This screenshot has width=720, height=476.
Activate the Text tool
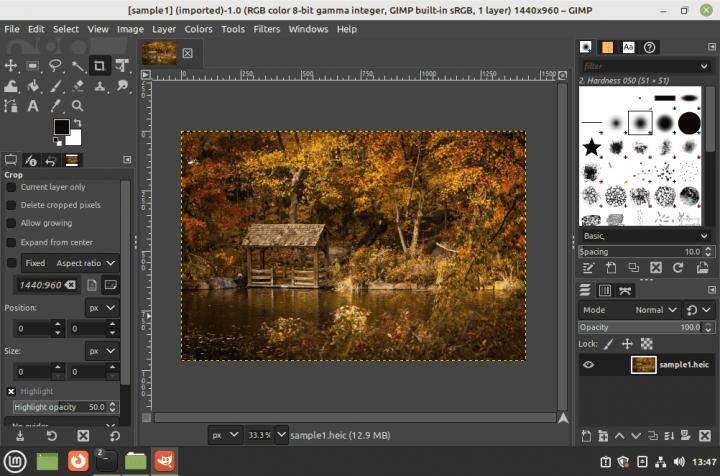click(x=33, y=106)
